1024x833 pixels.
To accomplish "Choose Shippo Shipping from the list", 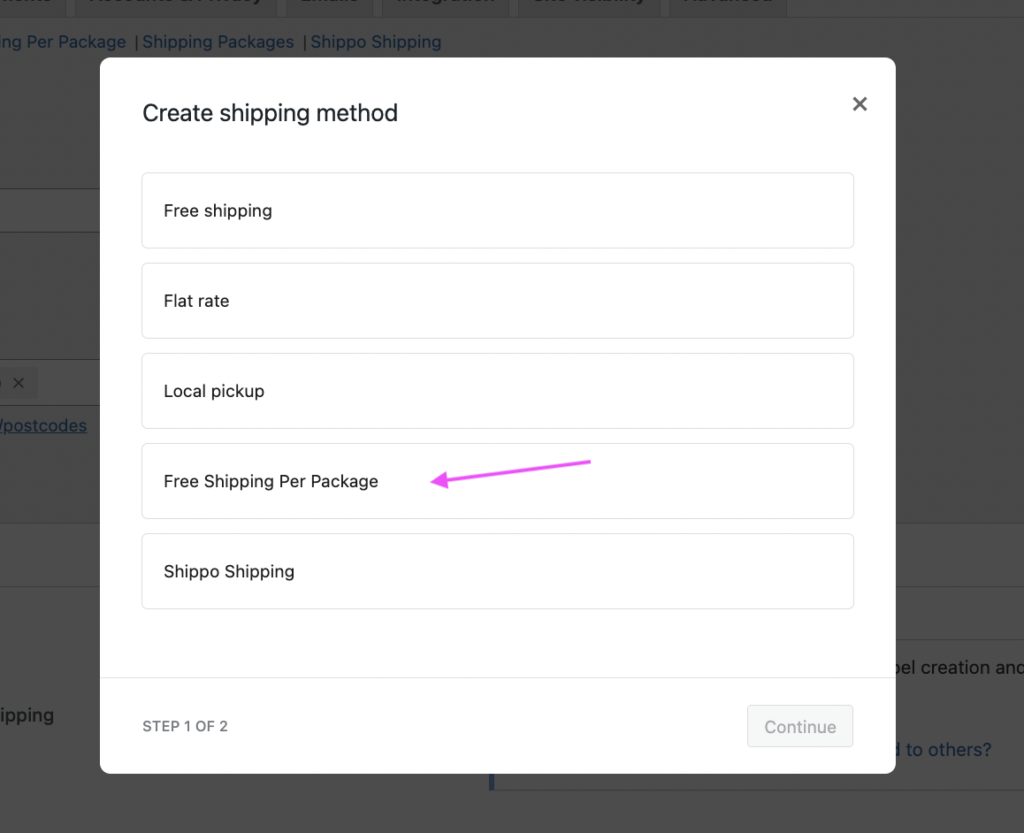I will (497, 571).
